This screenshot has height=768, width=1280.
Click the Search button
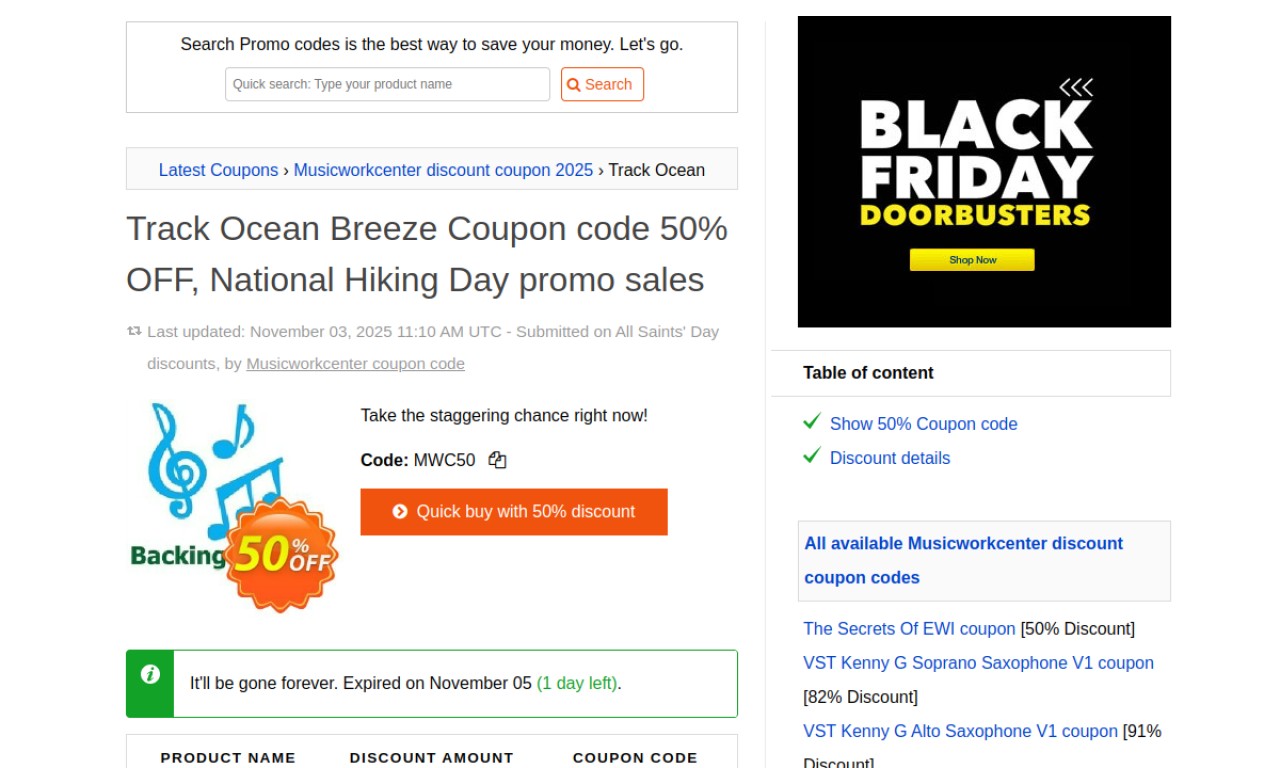(x=602, y=84)
